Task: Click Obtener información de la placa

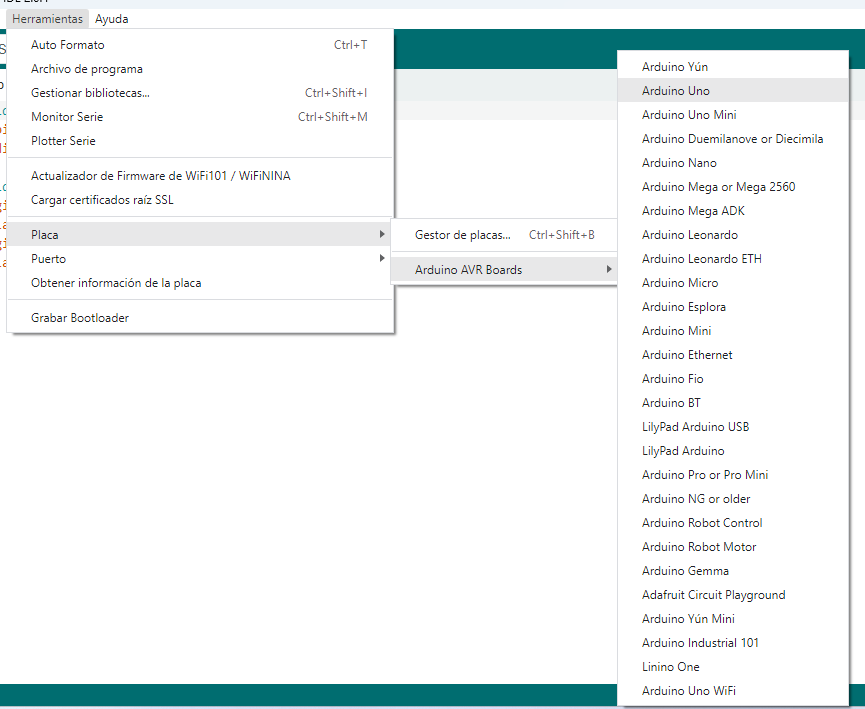Action: (x=116, y=283)
